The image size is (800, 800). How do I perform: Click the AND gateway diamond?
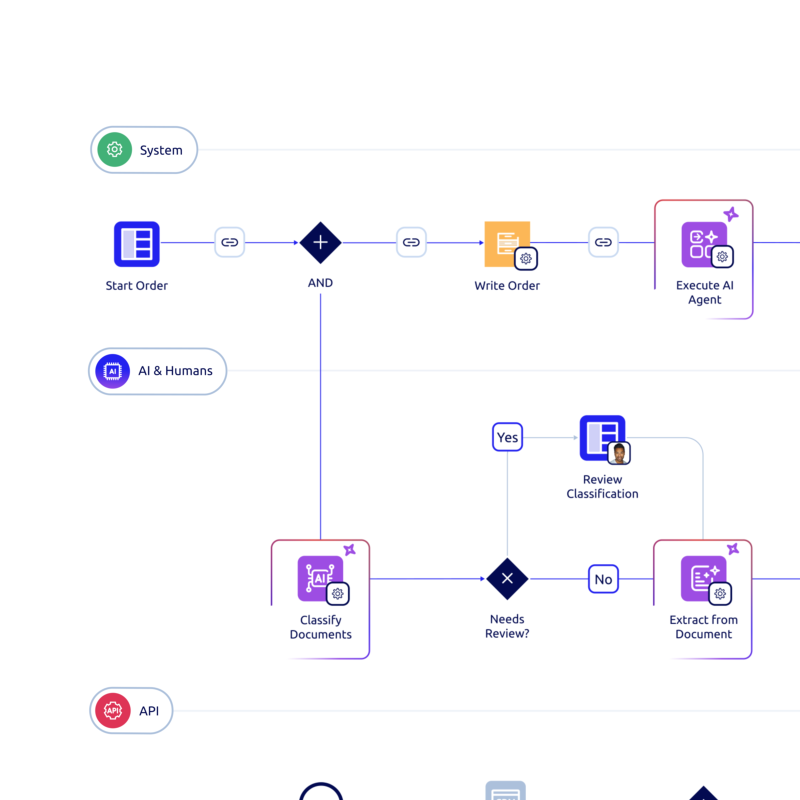point(320,242)
